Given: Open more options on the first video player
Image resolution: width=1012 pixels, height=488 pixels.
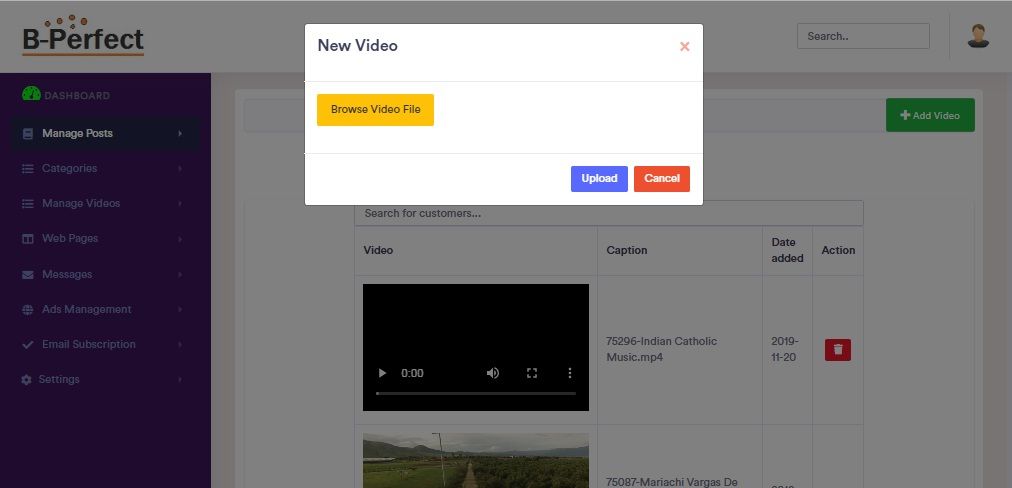Looking at the screenshot, I should click(x=570, y=373).
